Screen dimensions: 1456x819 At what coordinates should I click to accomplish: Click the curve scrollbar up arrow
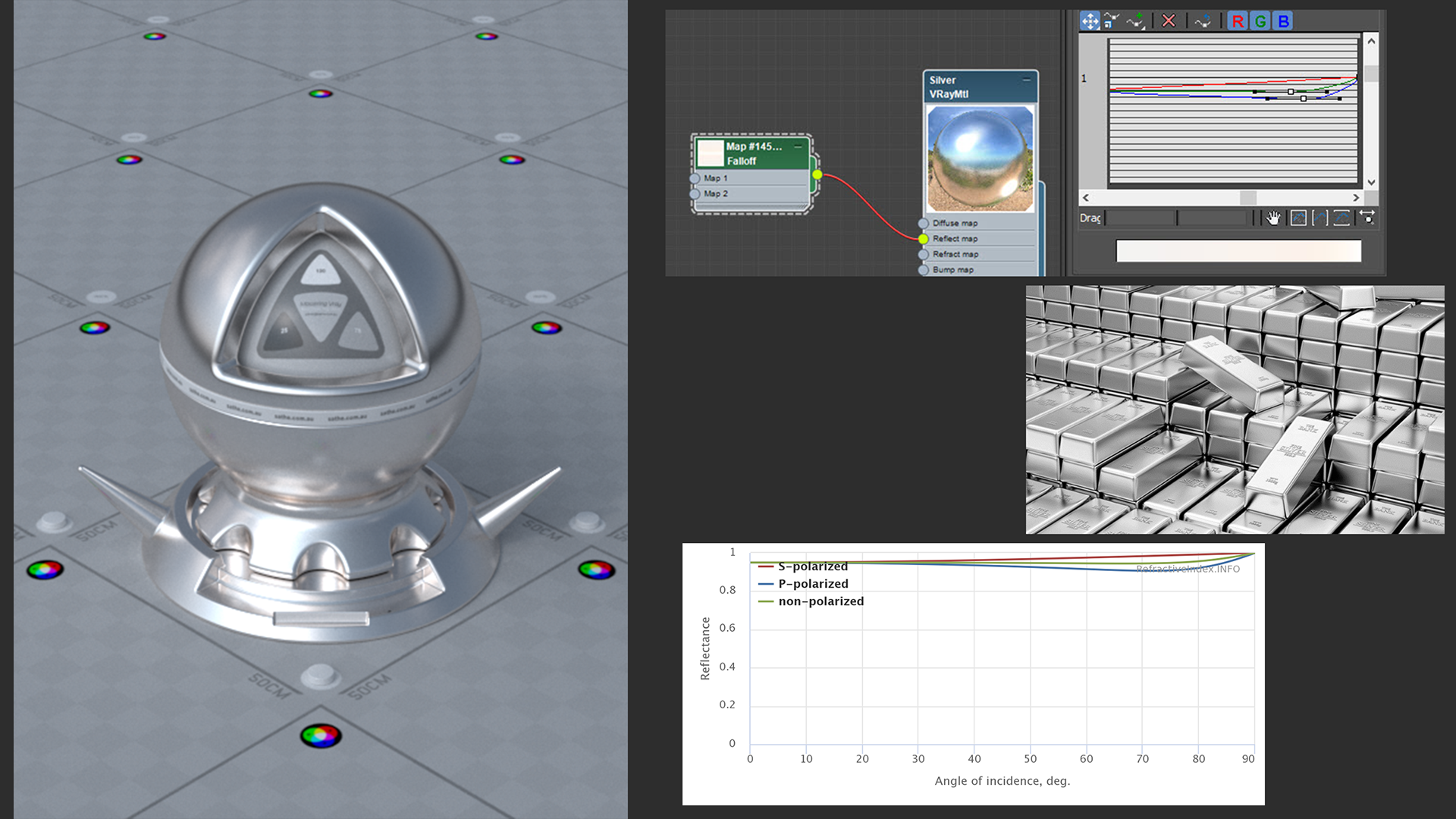click(1371, 41)
